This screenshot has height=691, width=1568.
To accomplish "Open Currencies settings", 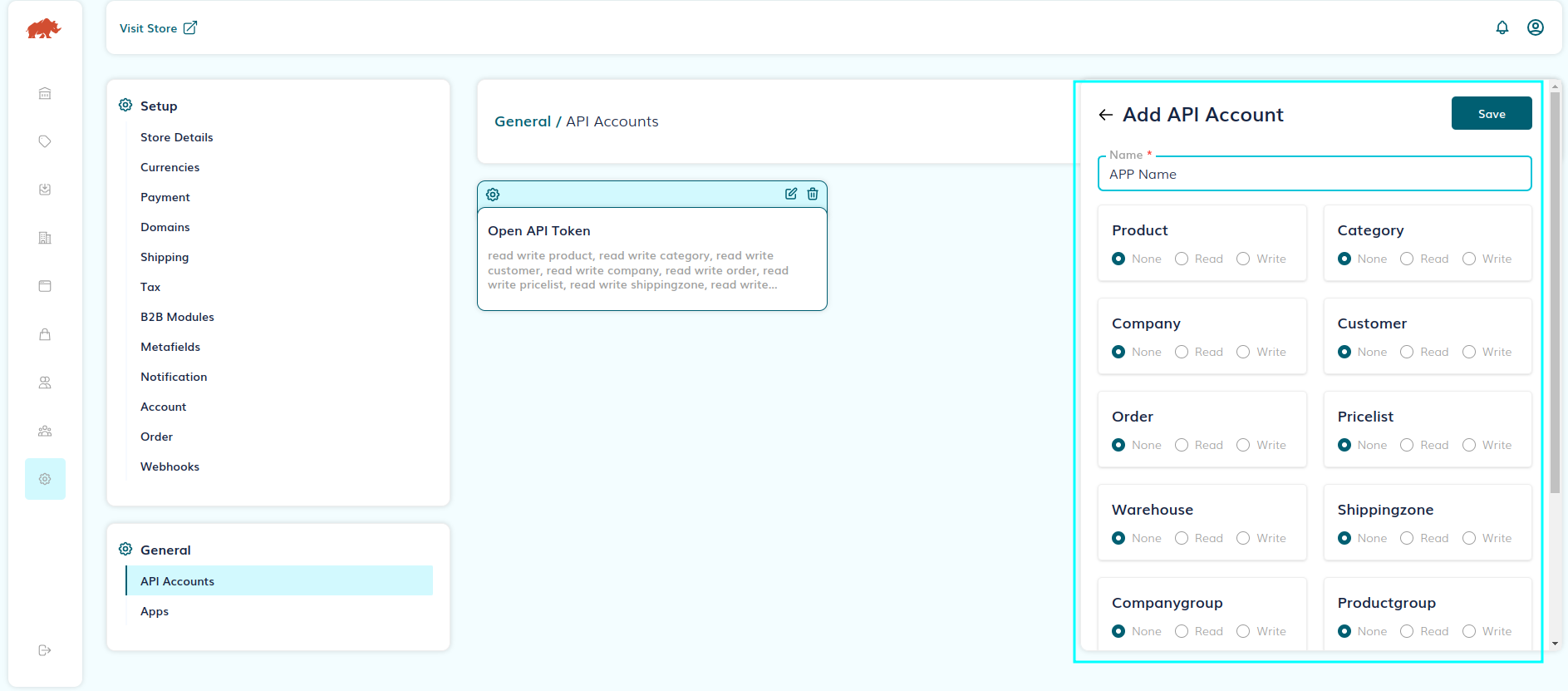I will (x=170, y=167).
